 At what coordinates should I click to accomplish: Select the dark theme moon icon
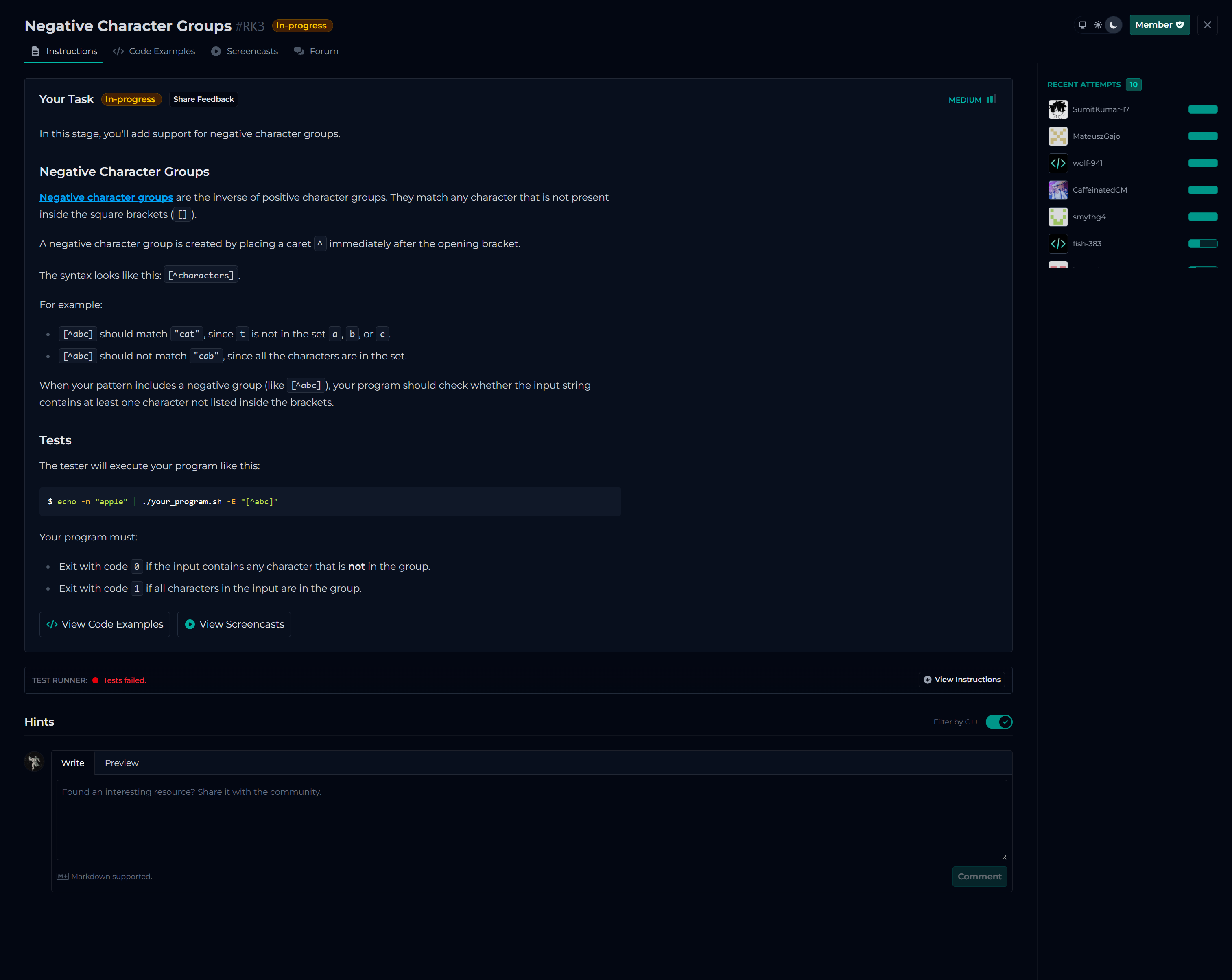(x=1113, y=25)
